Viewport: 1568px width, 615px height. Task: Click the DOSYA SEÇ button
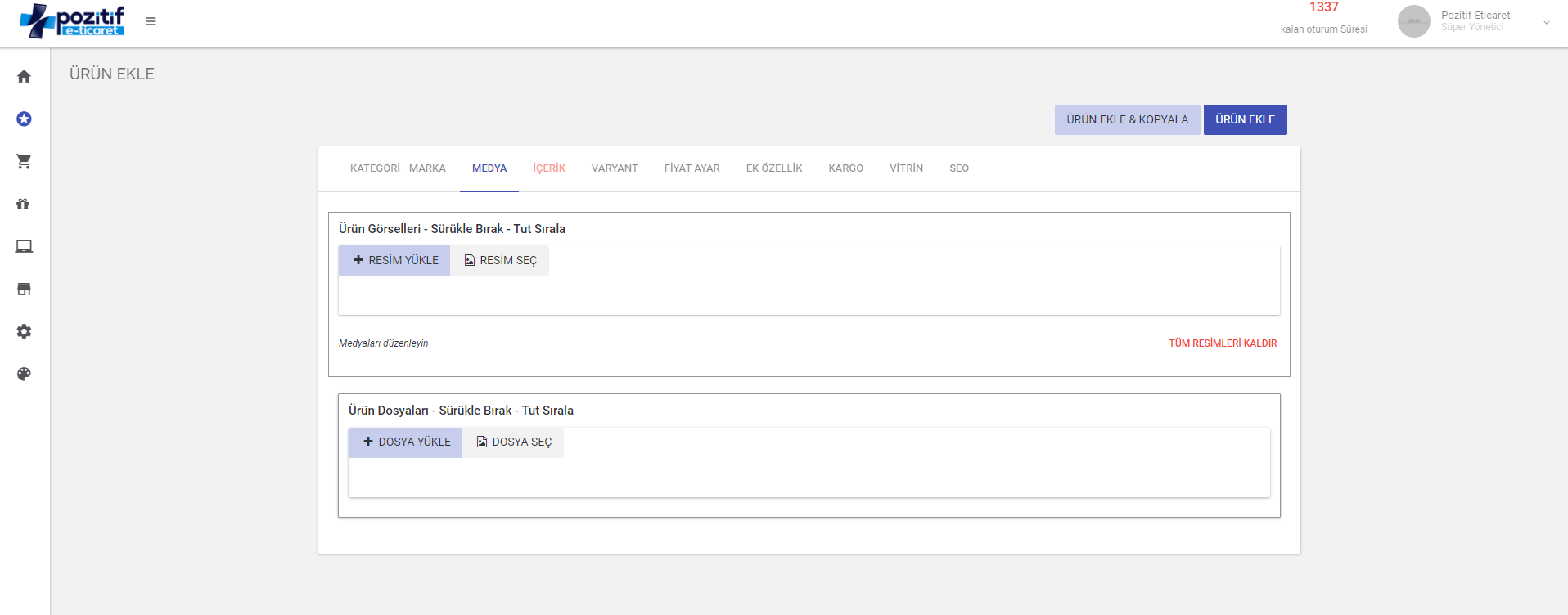point(513,442)
